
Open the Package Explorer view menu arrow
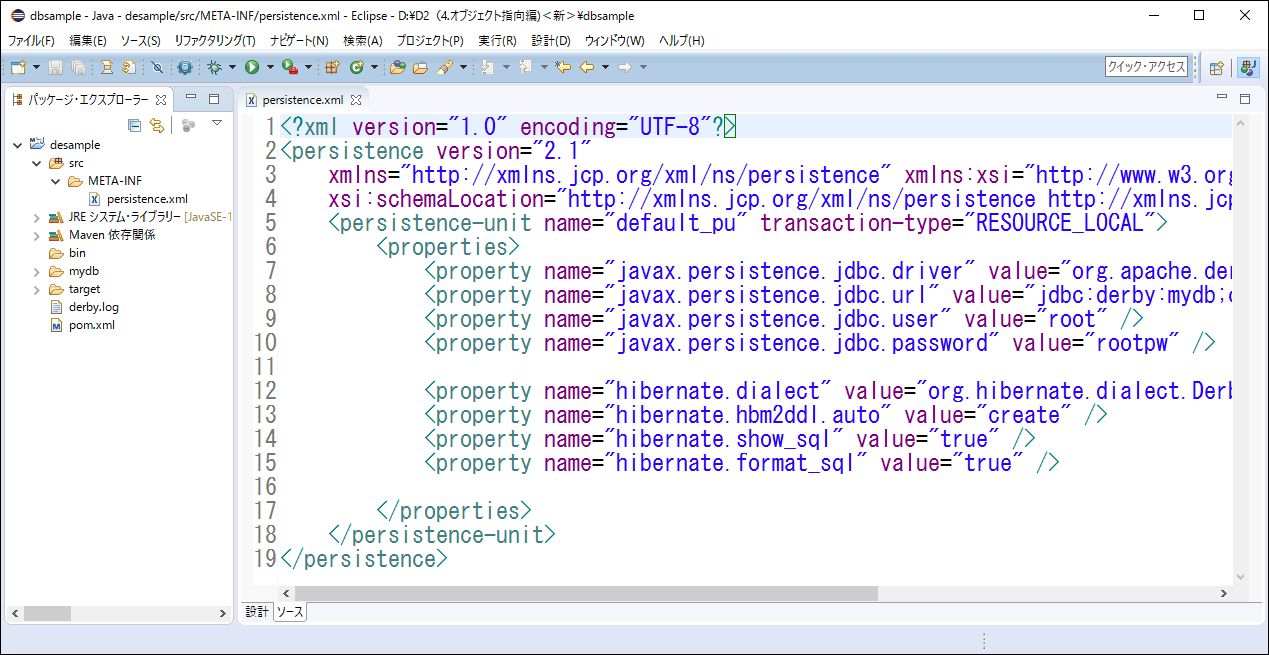pyautogui.click(x=217, y=124)
